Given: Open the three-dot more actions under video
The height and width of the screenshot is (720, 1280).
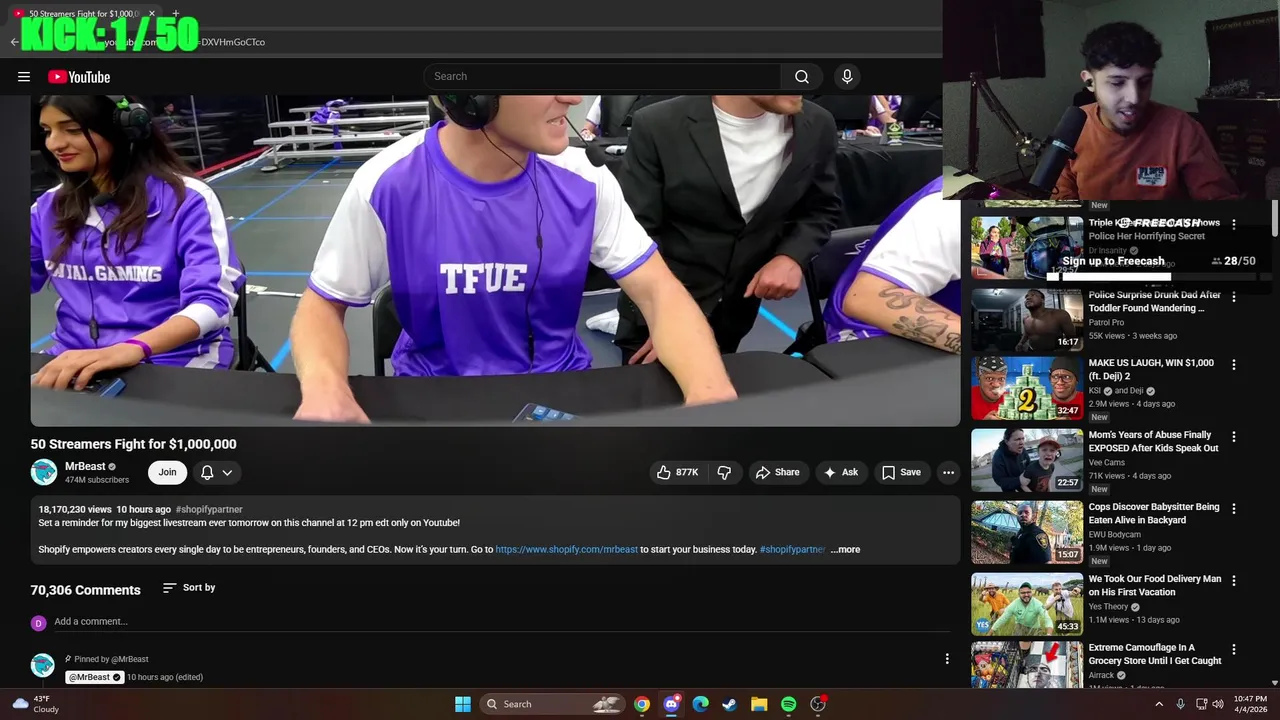Looking at the screenshot, I should [x=948, y=472].
